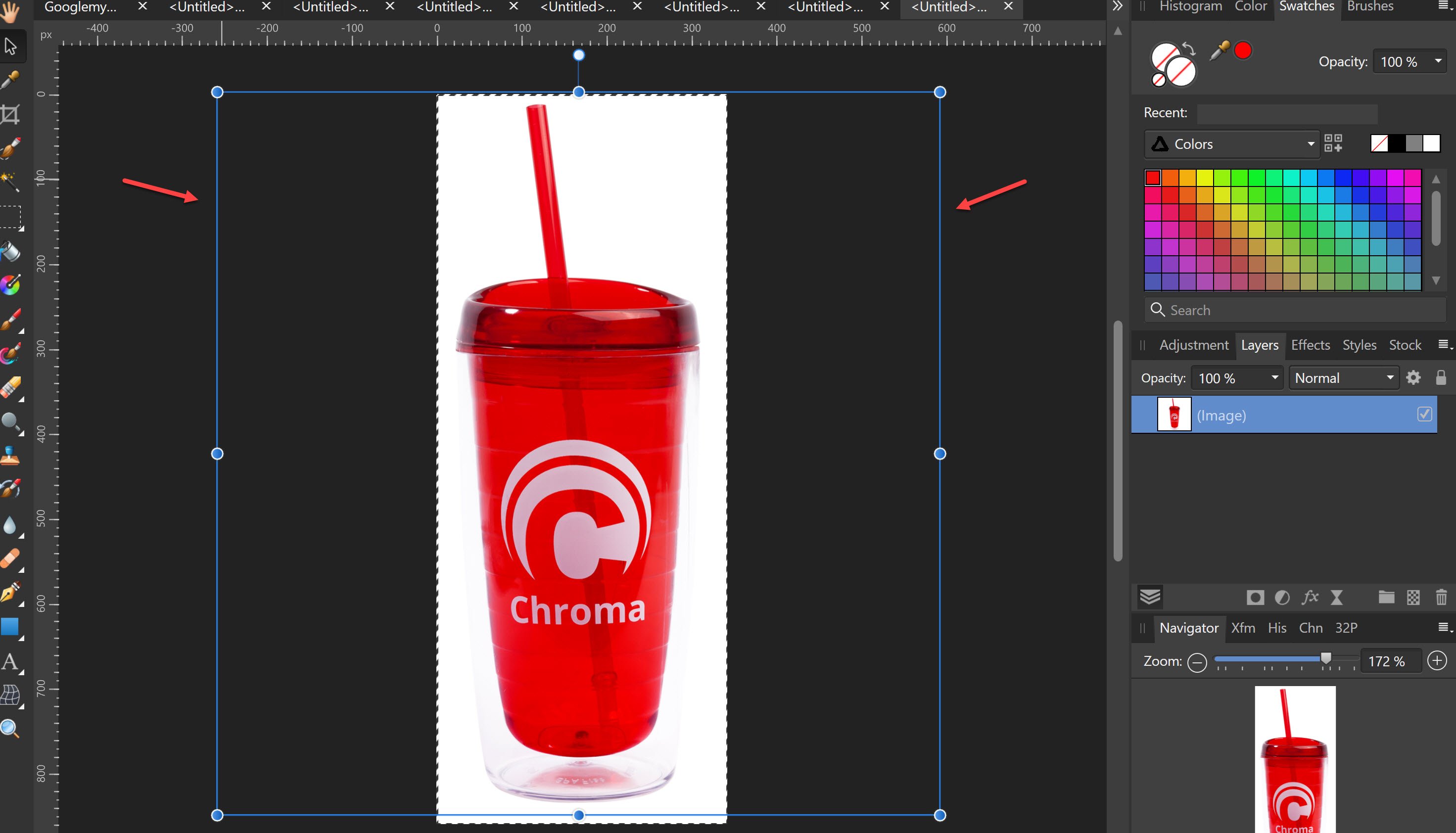Screen dimensions: 1456x833
Task: Click the Mask Layer icon
Action: point(1255,598)
